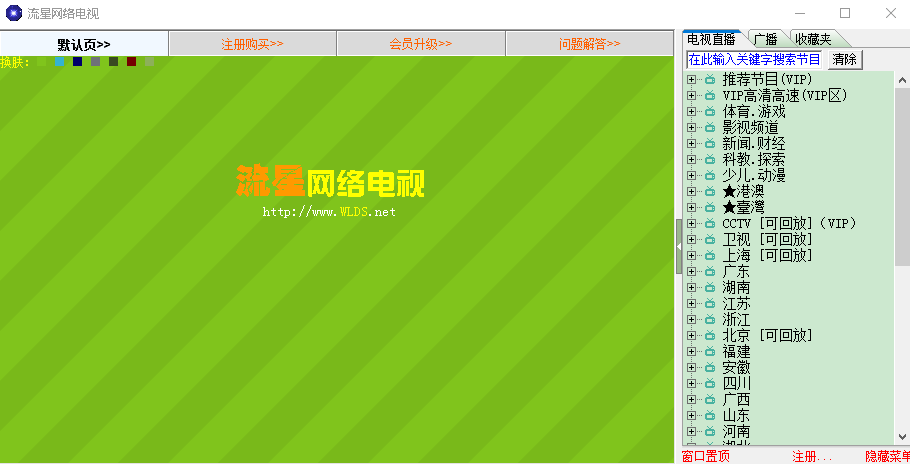Choose the navy blue skin swatch
The width and height of the screenshot is (910, 464).
tap(77, 62)
